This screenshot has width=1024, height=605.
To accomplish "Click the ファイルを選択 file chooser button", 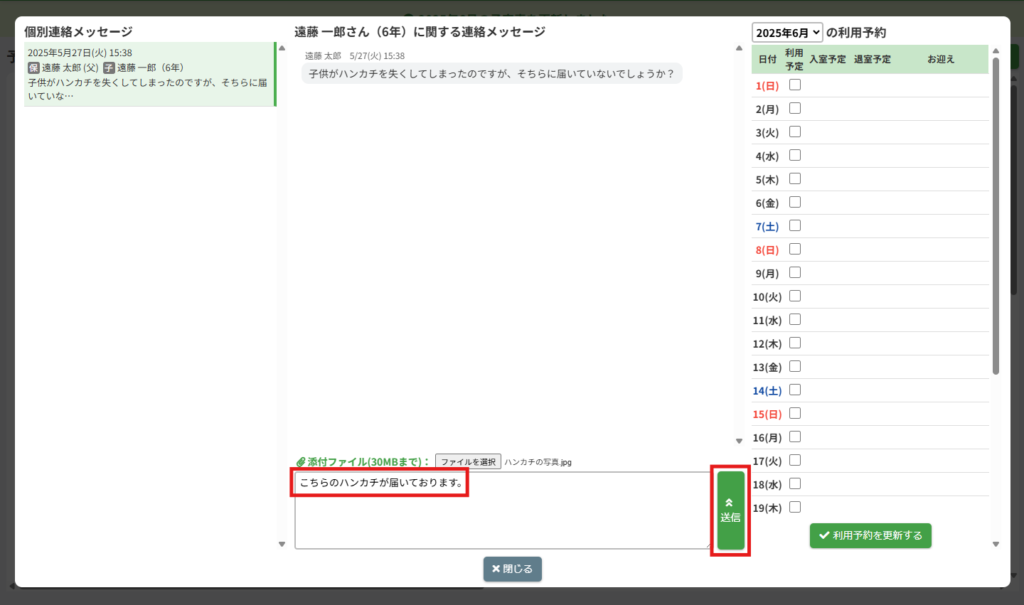I will point(468,462).
